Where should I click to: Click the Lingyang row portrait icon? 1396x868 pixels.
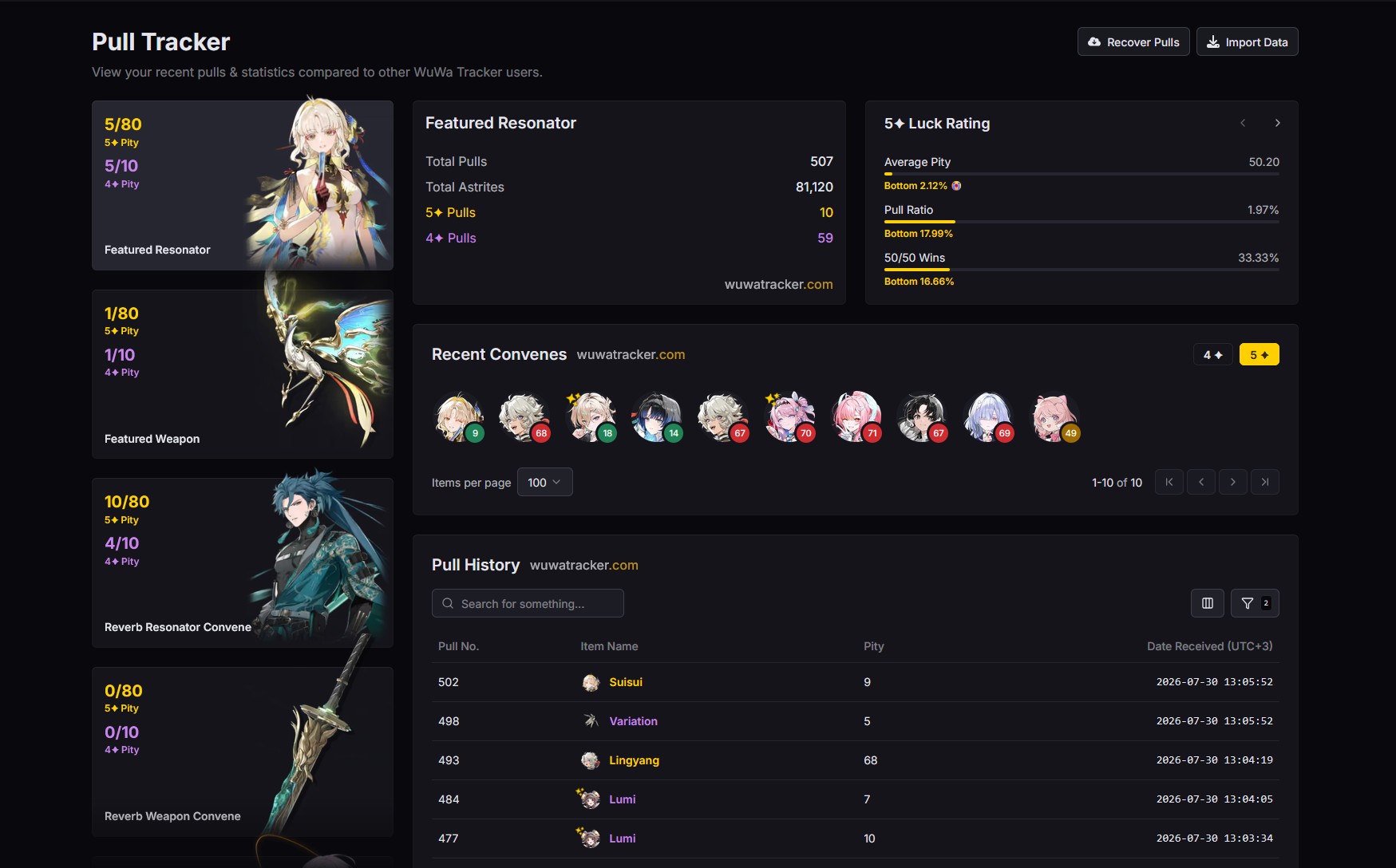pos(591,760)
